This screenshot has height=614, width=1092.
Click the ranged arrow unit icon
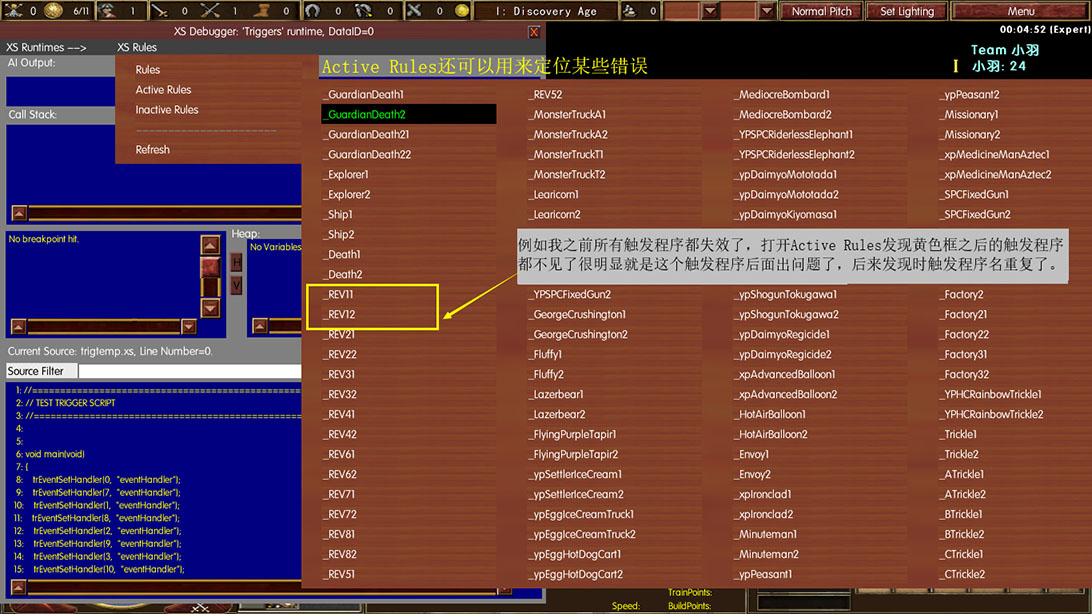point(160,10)
